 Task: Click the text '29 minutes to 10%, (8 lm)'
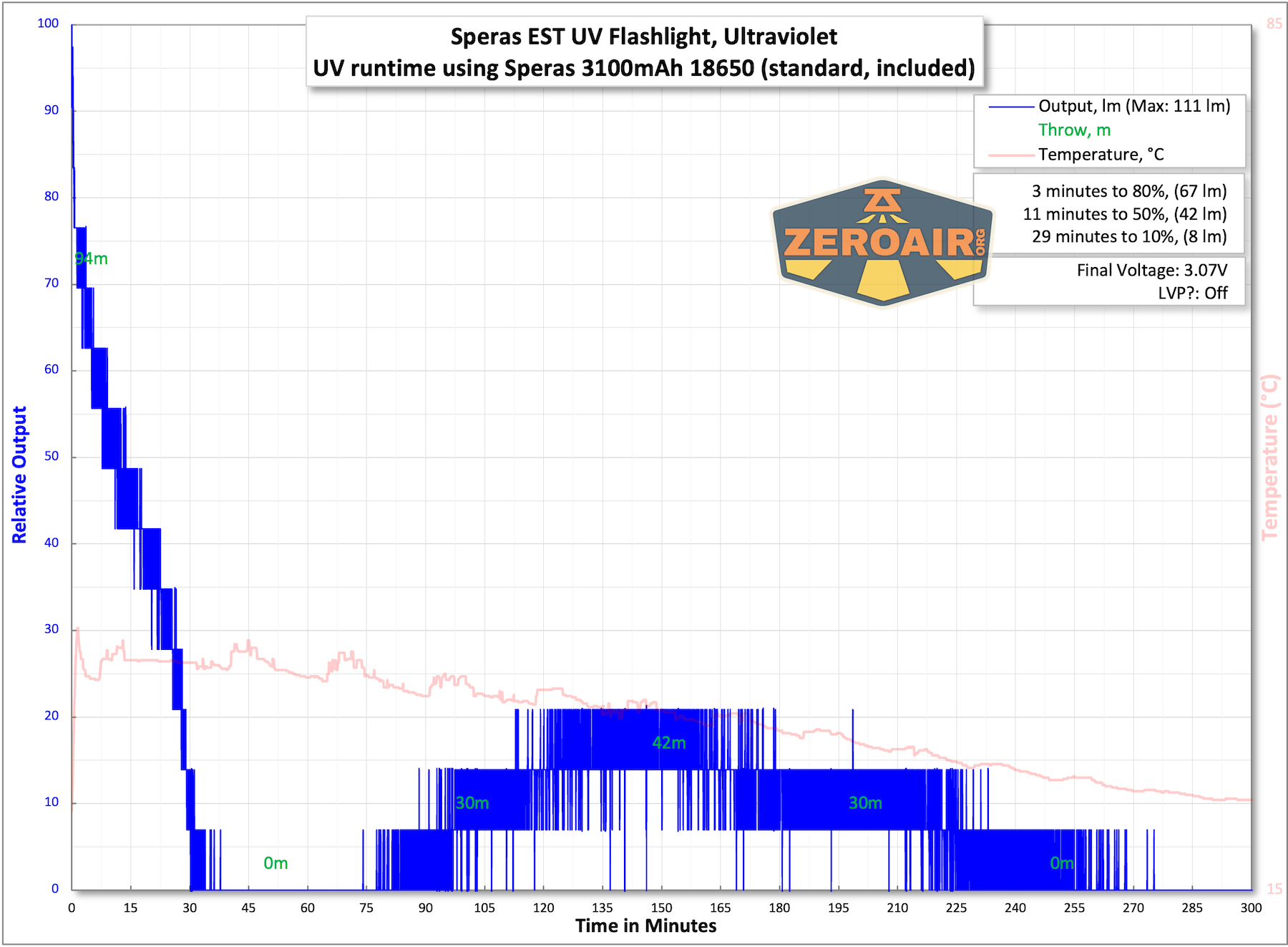[x=1129, y=236]
